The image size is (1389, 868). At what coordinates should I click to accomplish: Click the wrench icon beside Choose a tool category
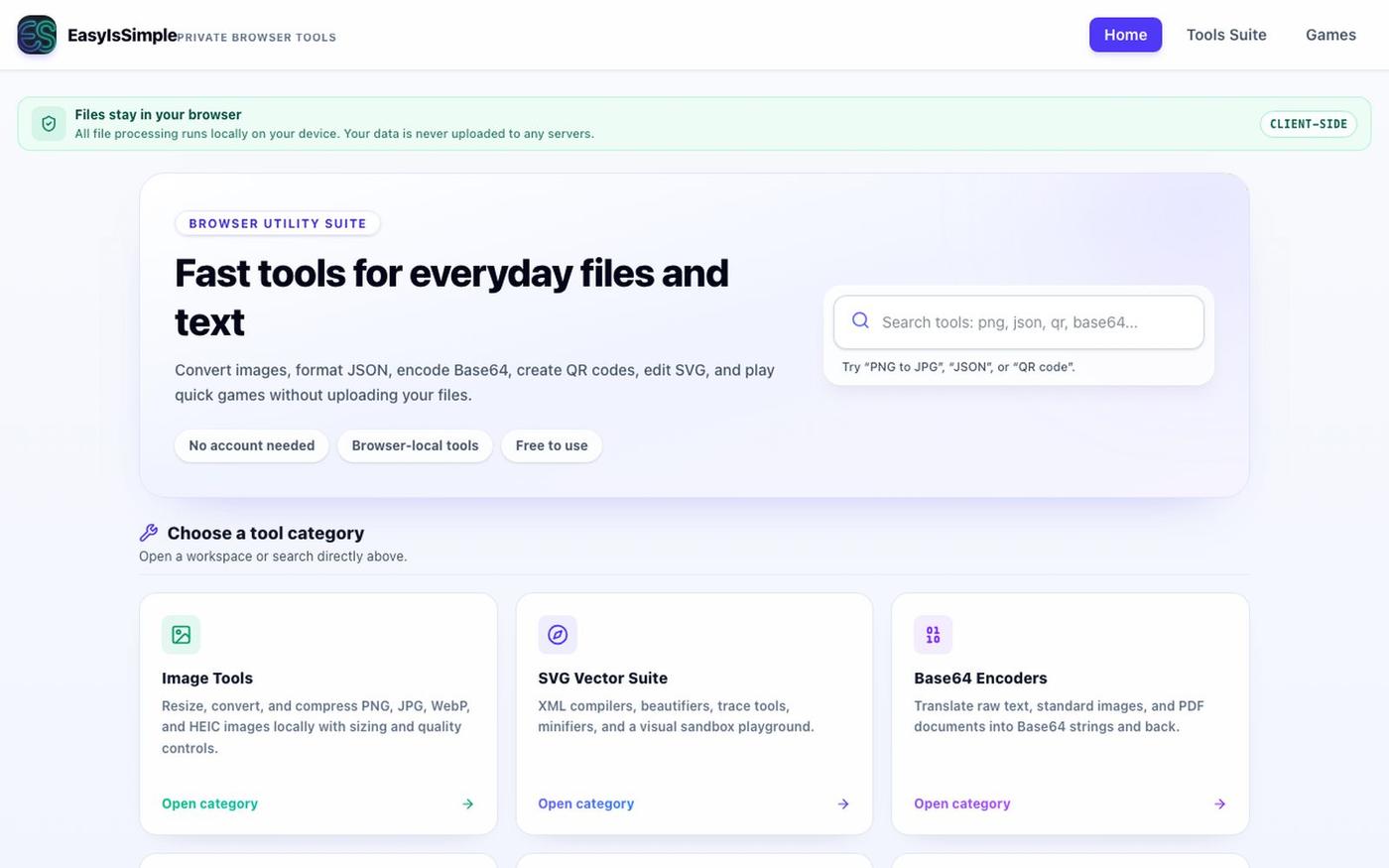click(149, 533)
